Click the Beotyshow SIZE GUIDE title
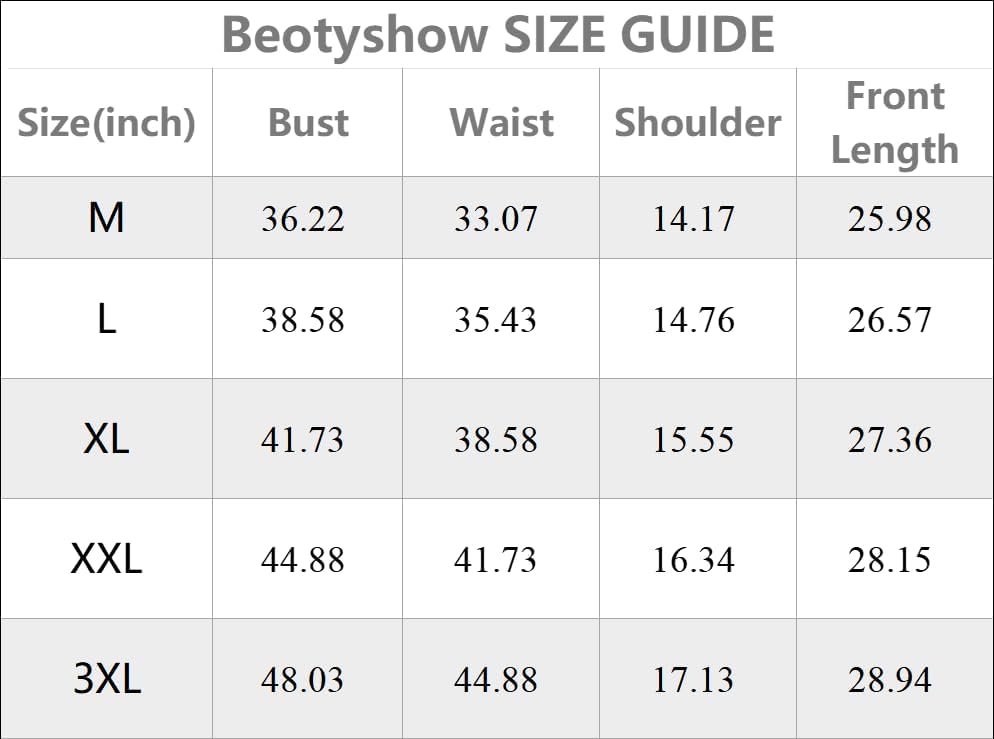The height and width of the screenshot is (739, 994). 497,34
